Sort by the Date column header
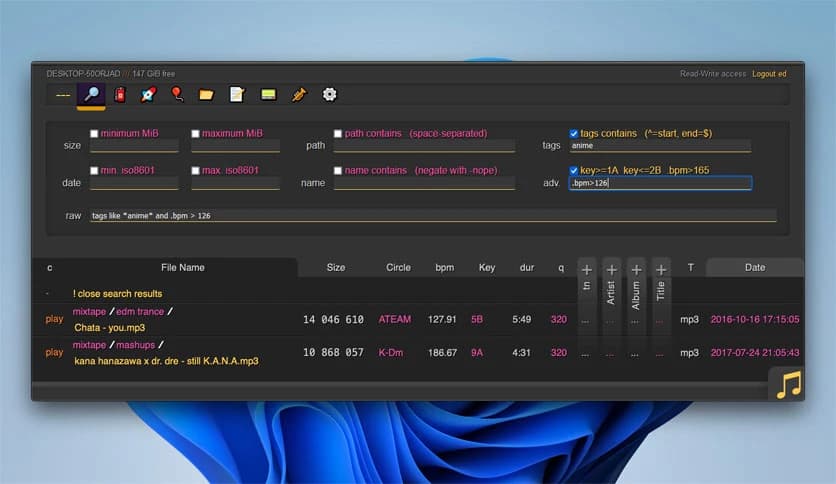The width and height of the screenshot is (836, 484). [x=755, y=268]
